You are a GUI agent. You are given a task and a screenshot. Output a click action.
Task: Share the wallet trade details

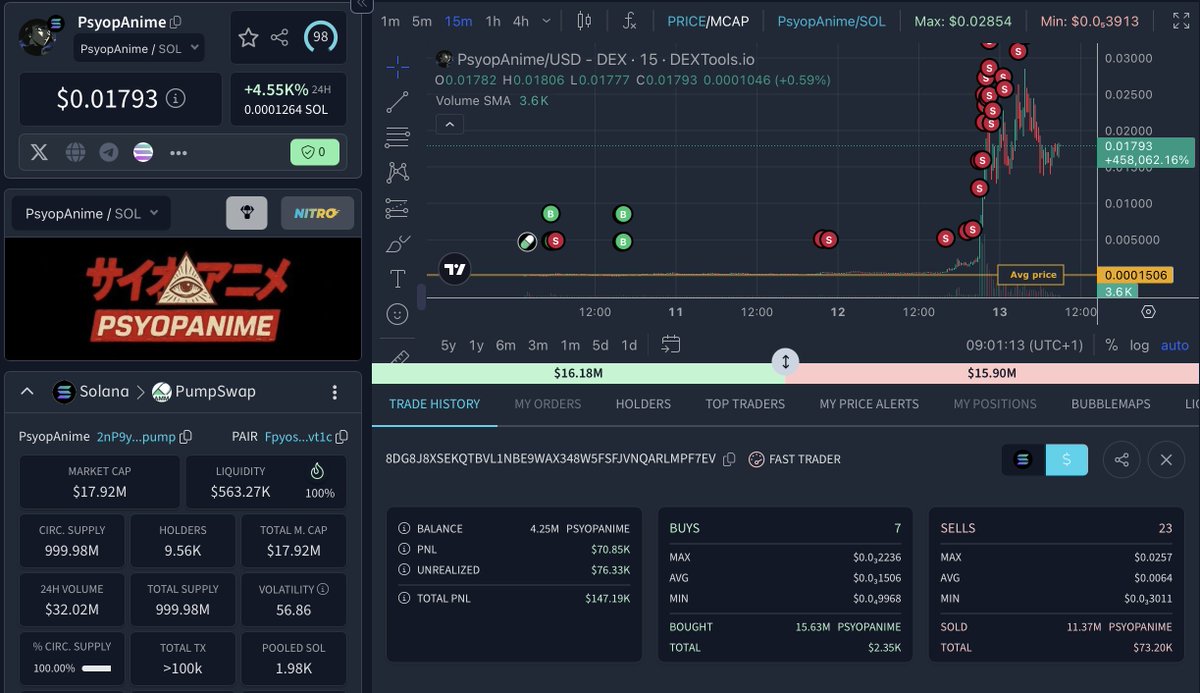click(x=1122, y=459)
